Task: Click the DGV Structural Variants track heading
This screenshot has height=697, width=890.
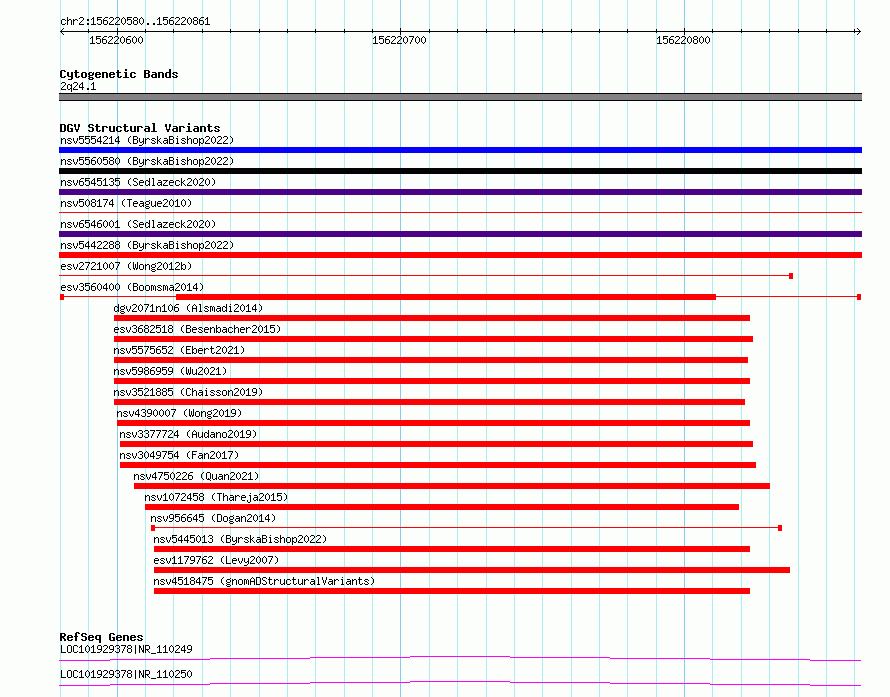Action: coord(140,128)
